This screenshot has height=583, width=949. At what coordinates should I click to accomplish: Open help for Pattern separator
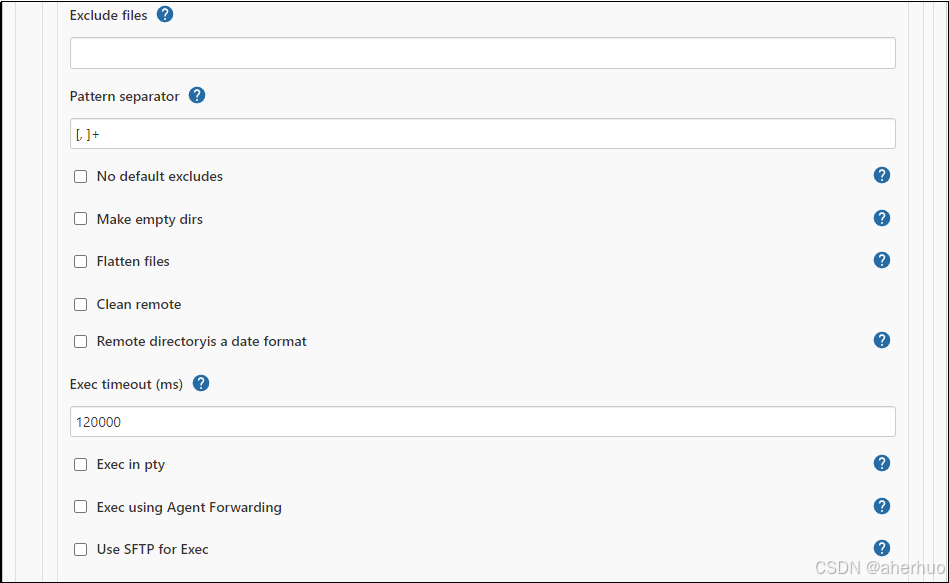click(x=197, y=95)
